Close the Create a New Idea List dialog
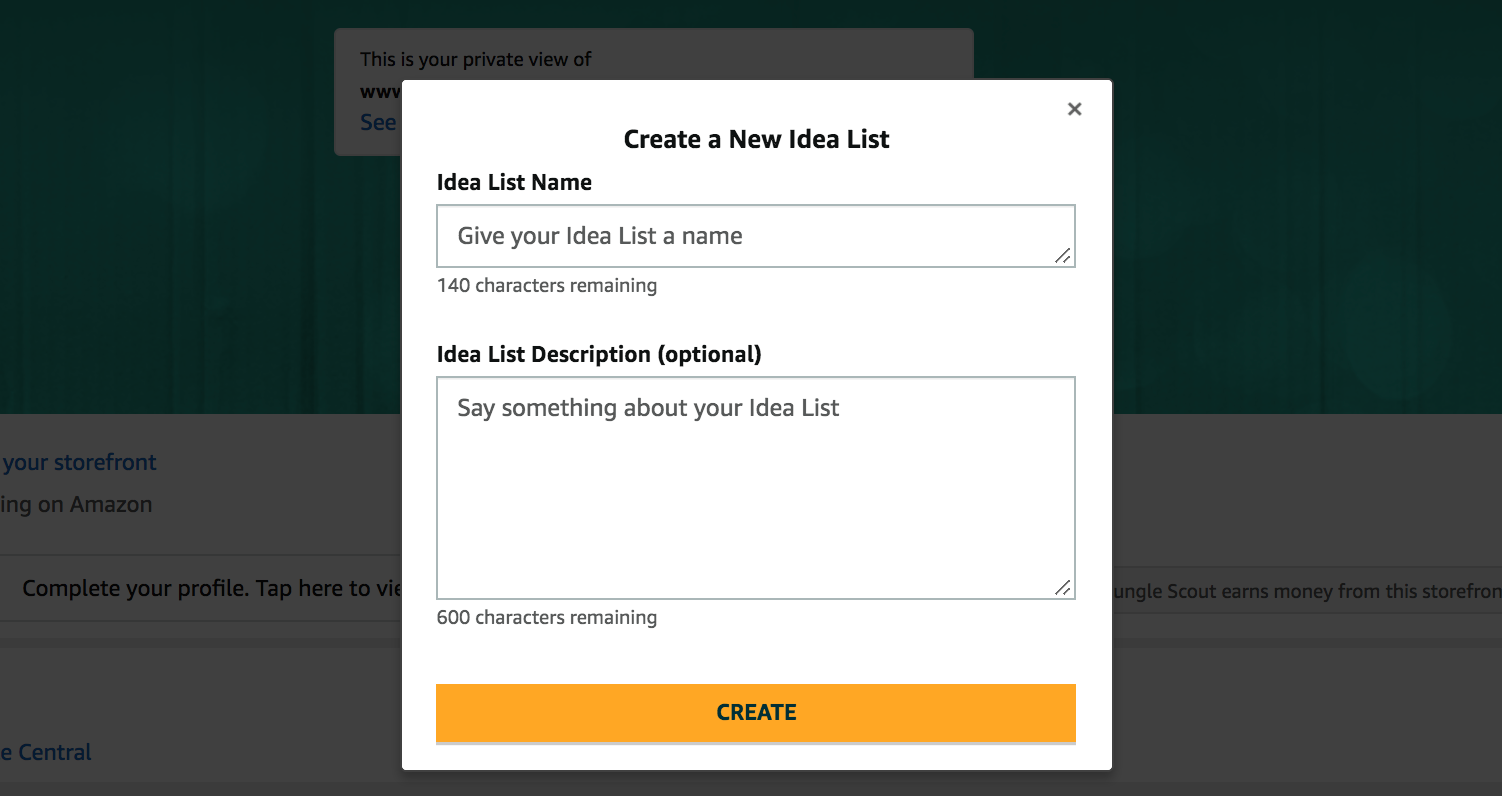Screen dimensions: 1502x796 tap(1075, 109)
